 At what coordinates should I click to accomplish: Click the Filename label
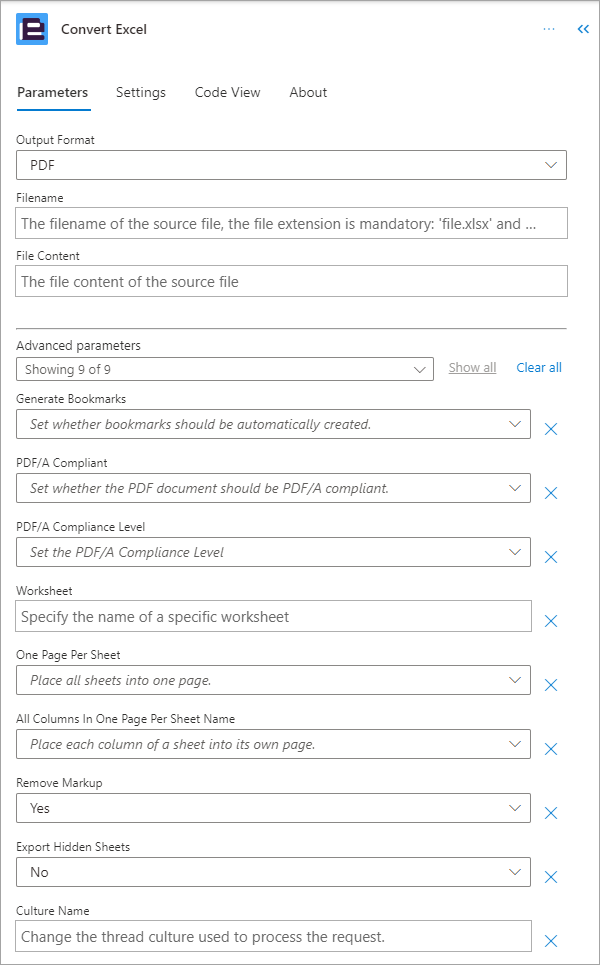coord(39,198)
